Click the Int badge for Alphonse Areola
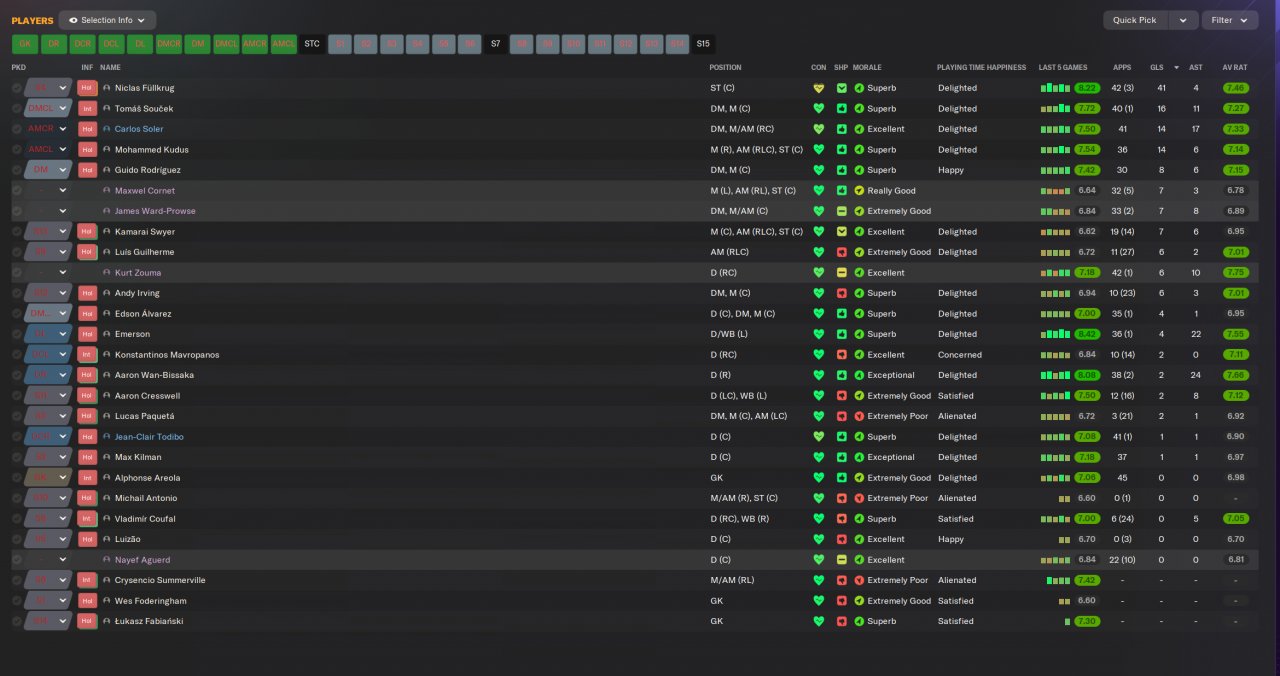Screen dimensions: 1280x676 (87, 478)
